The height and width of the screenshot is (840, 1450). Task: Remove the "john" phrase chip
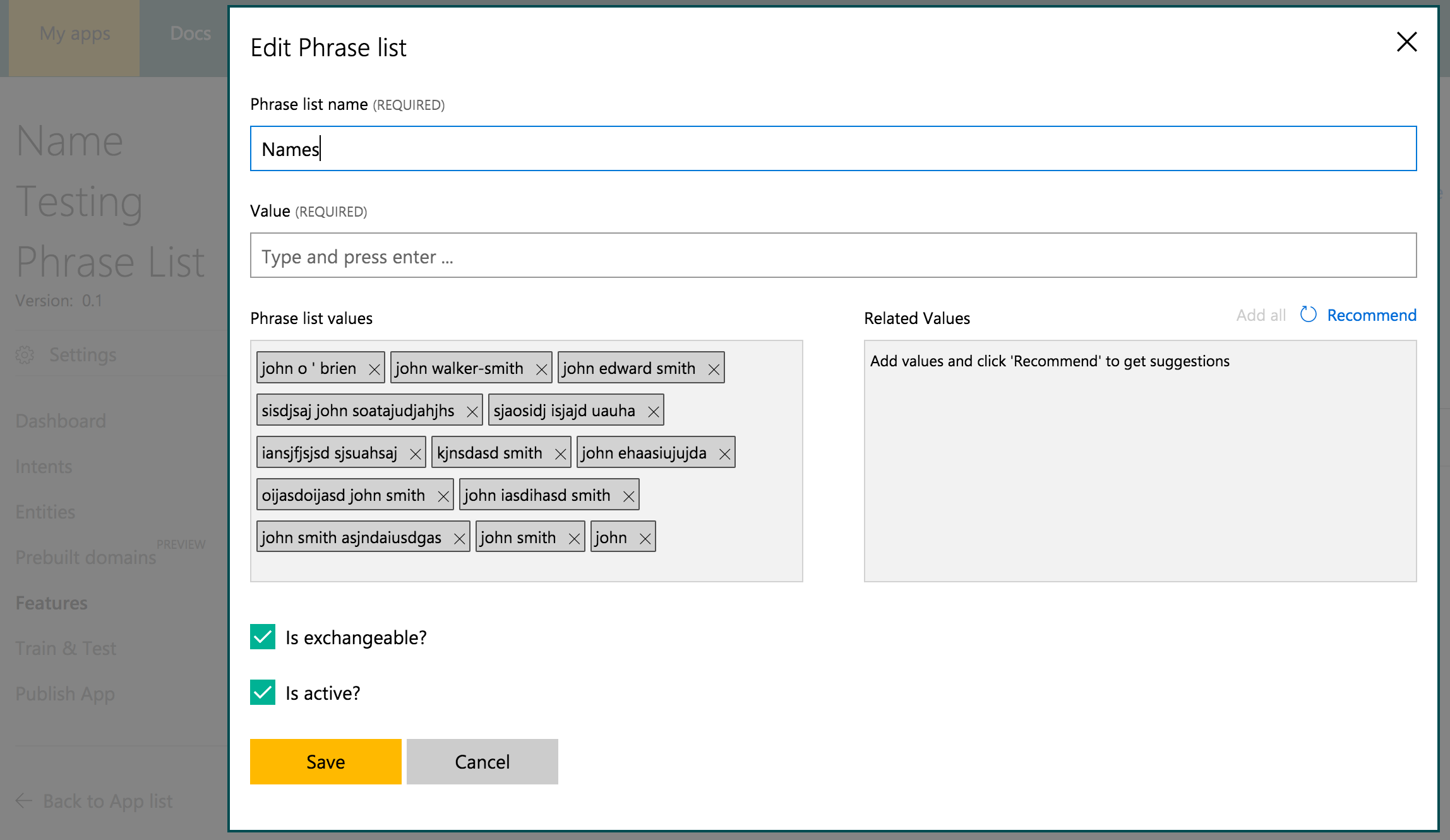pyautogui.click(x=645, y=537)
